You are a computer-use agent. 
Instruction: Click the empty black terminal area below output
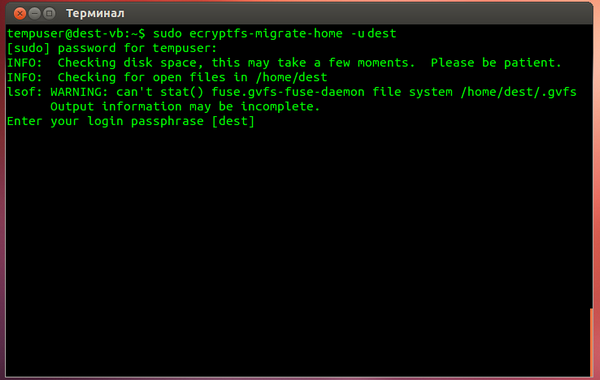(x=298, y=249)
